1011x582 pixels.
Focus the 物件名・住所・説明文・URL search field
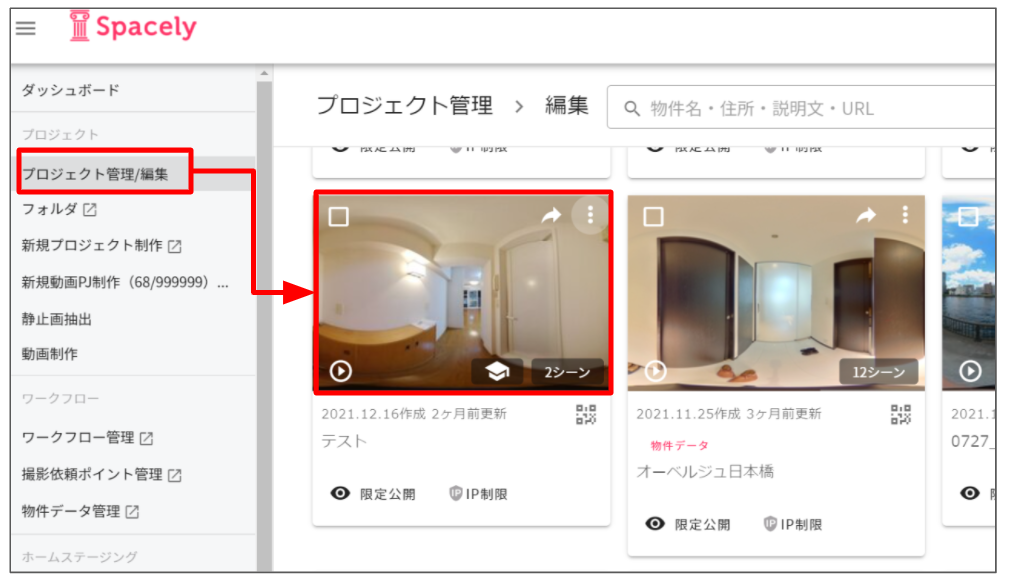coord(803,108)
